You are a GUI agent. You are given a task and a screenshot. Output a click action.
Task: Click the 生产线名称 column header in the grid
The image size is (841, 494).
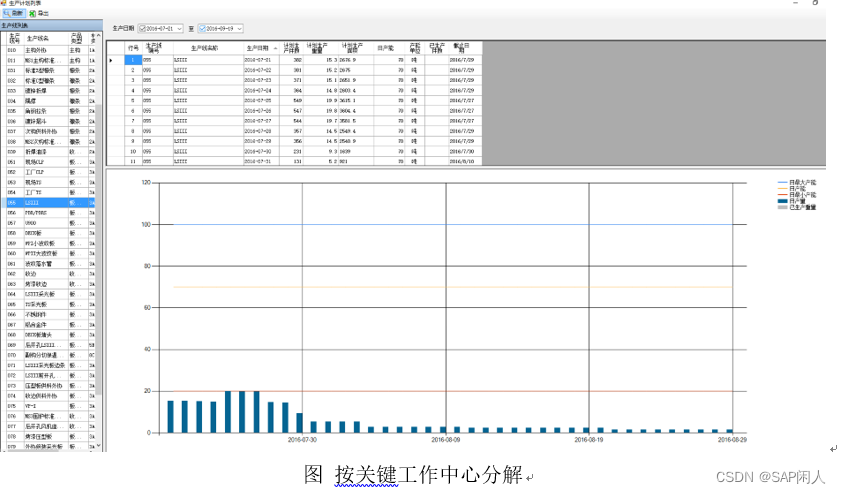pos(208,48)
